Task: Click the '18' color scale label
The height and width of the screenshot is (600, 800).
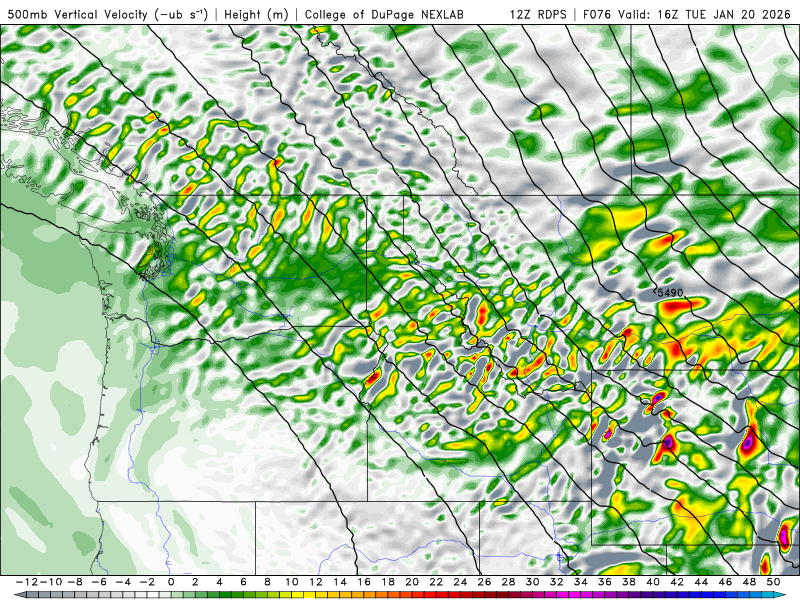Action: tap(388, 582)
